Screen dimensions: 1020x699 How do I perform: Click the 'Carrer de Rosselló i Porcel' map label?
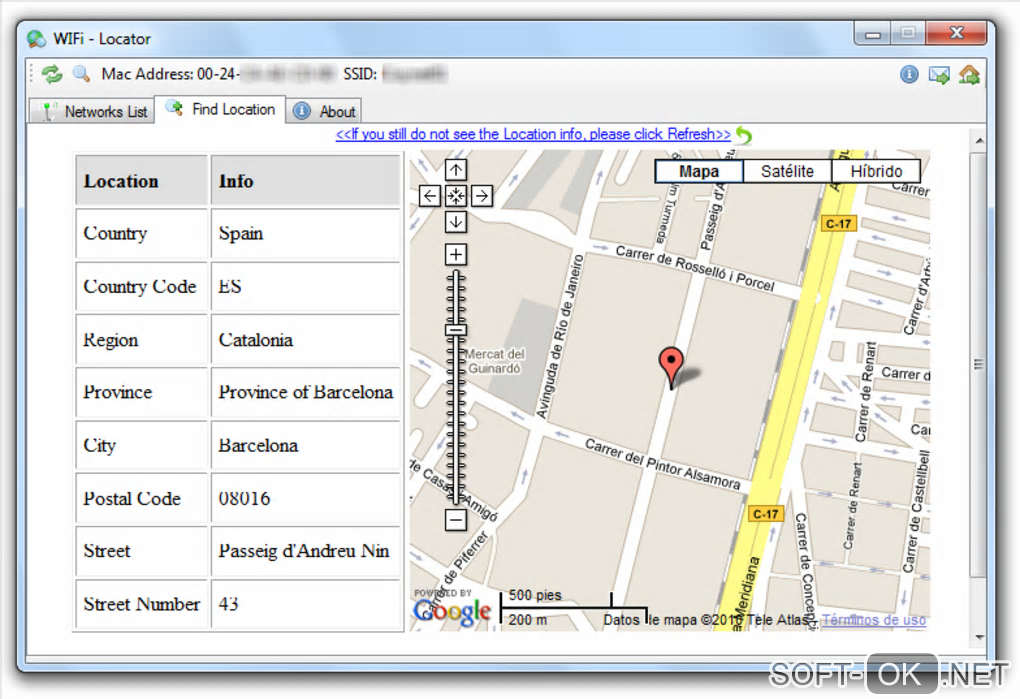[695, 268]
